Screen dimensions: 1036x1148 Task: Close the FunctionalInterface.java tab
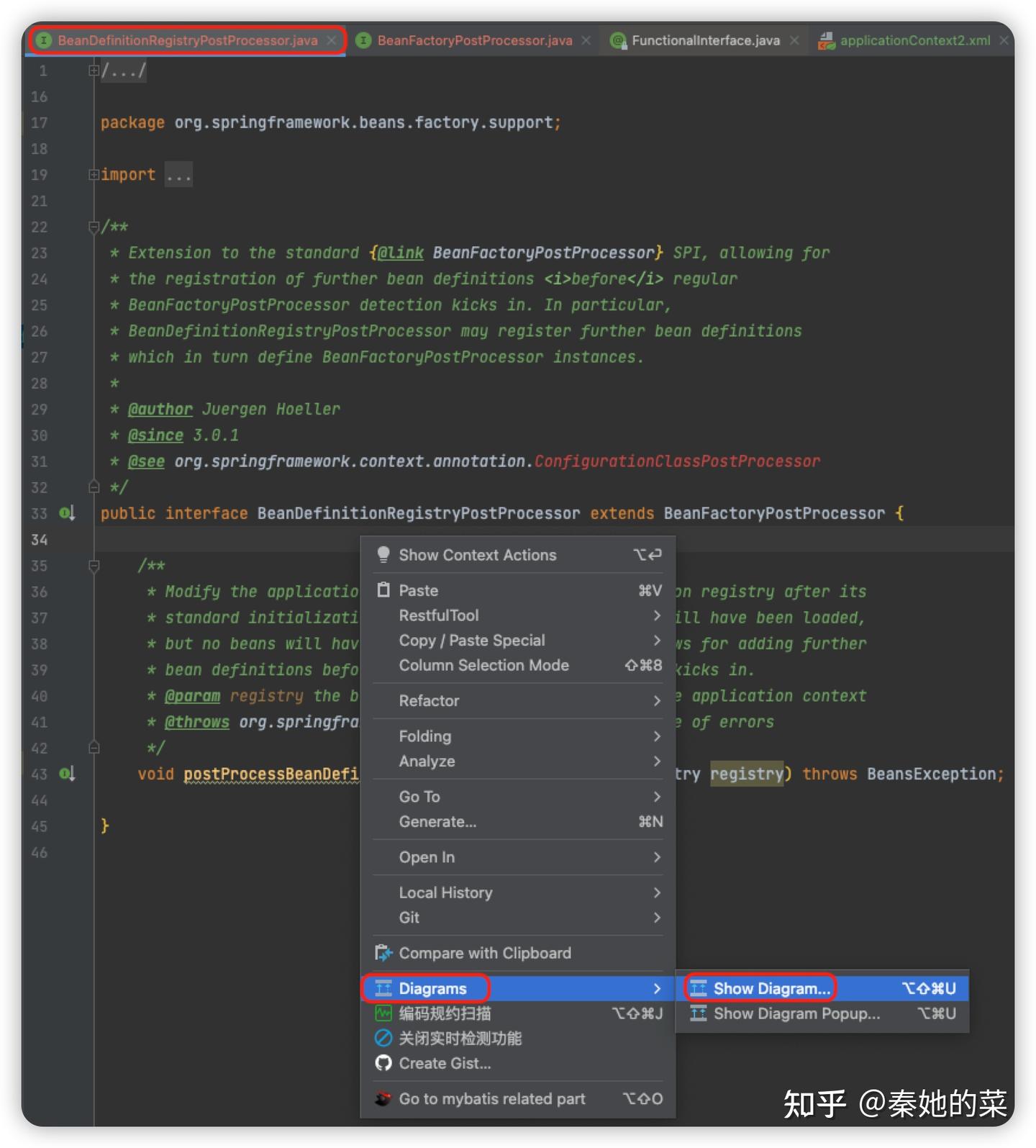pyautogui.click(x=794, y=40)
